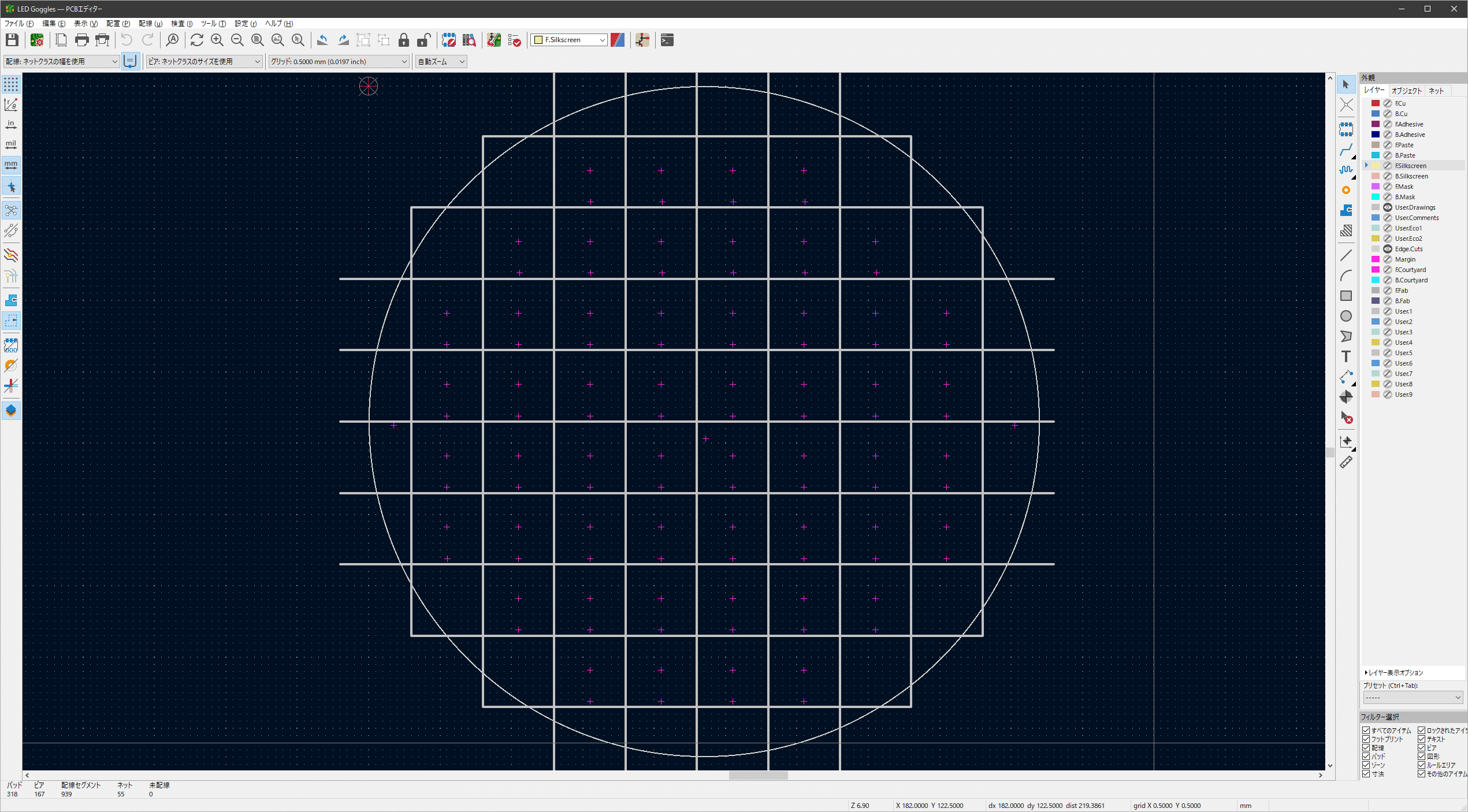This screenshot has height=812, width=1468.
Task: Open the F.Silkscreen layer dropdown
Action: pos(569,40)
